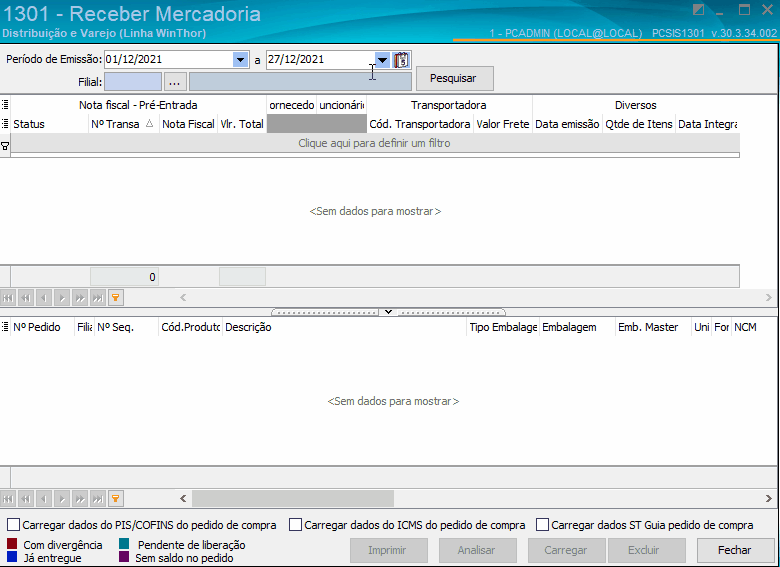Viewport: 780px width, 567px height.
Task: Click the purple Sem saldo no pedido swatch
Action: coord(124,557)
